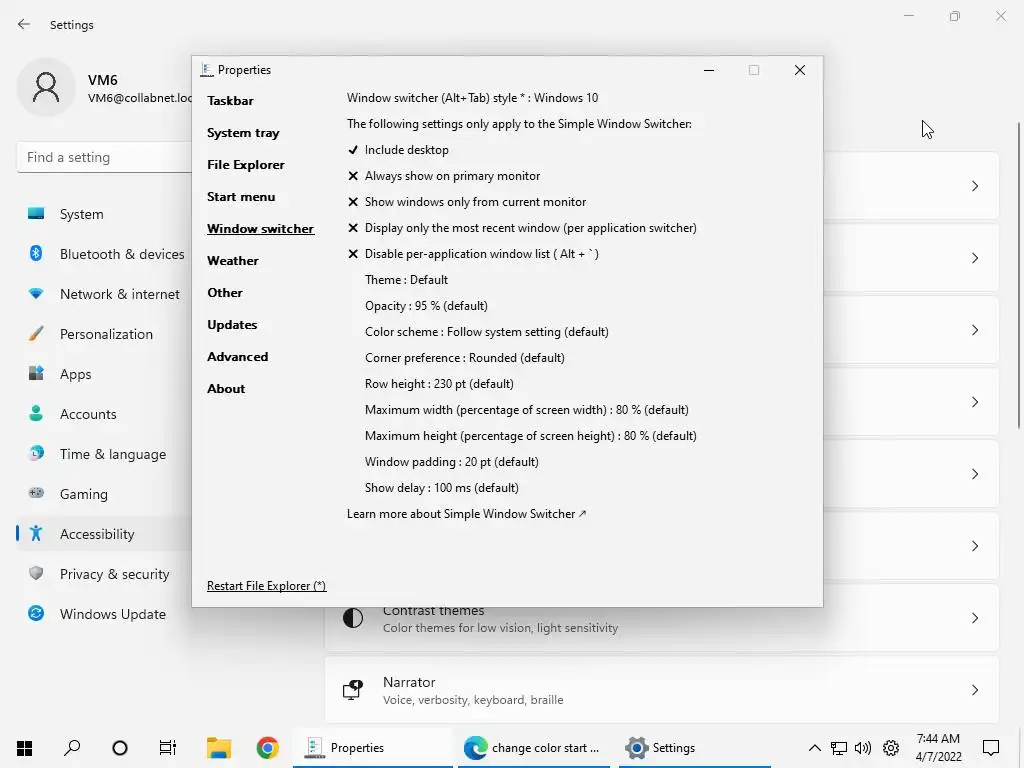Click the gear icon in system tray

click(x=891, y=748)
